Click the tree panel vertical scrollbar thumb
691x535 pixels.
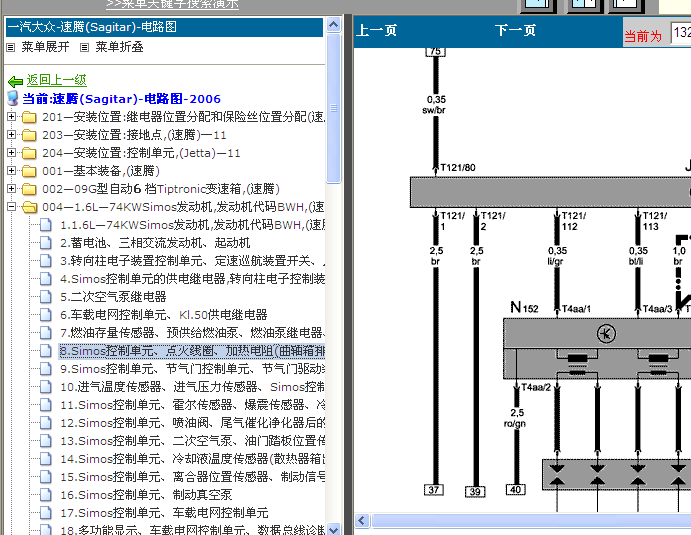tap(334, 108)
